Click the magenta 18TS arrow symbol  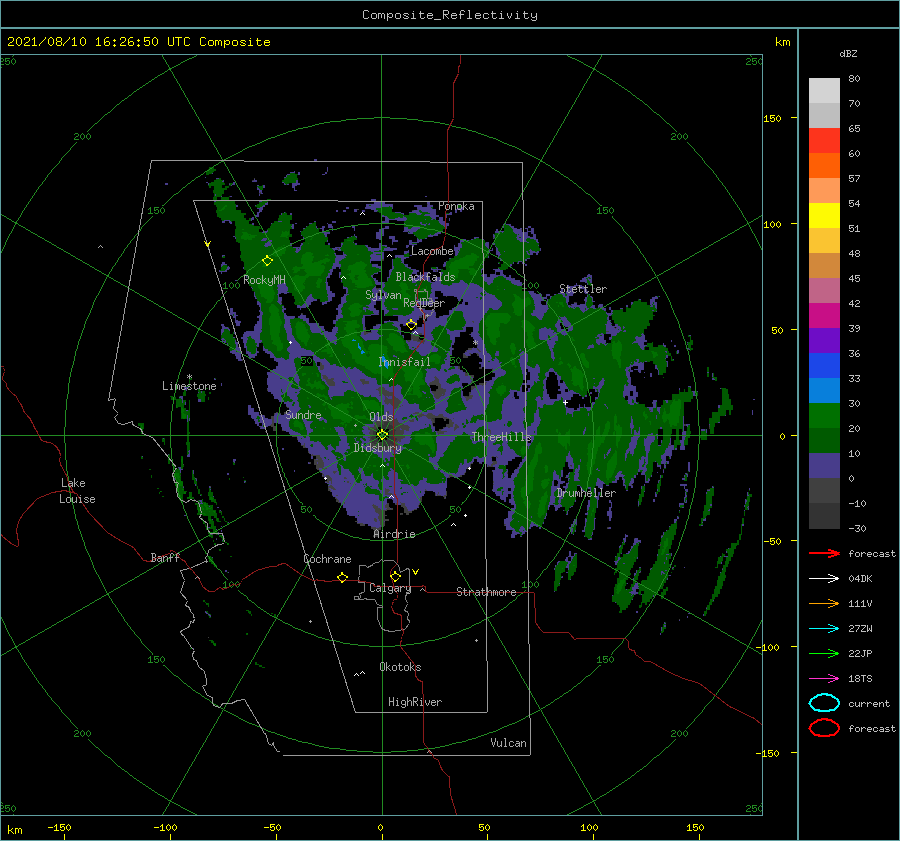point(824,679)
